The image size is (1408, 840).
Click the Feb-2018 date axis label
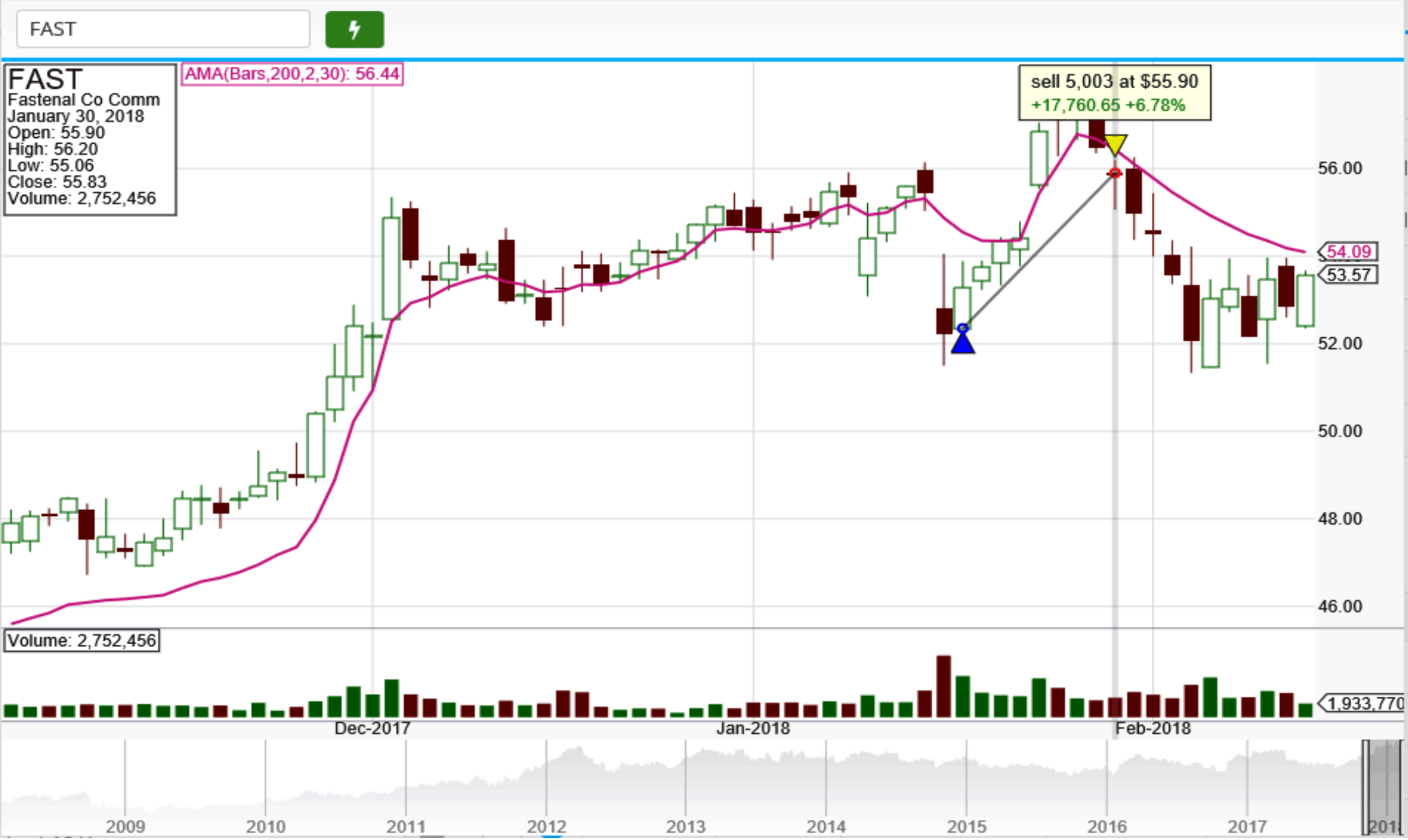click(1152, 729)
